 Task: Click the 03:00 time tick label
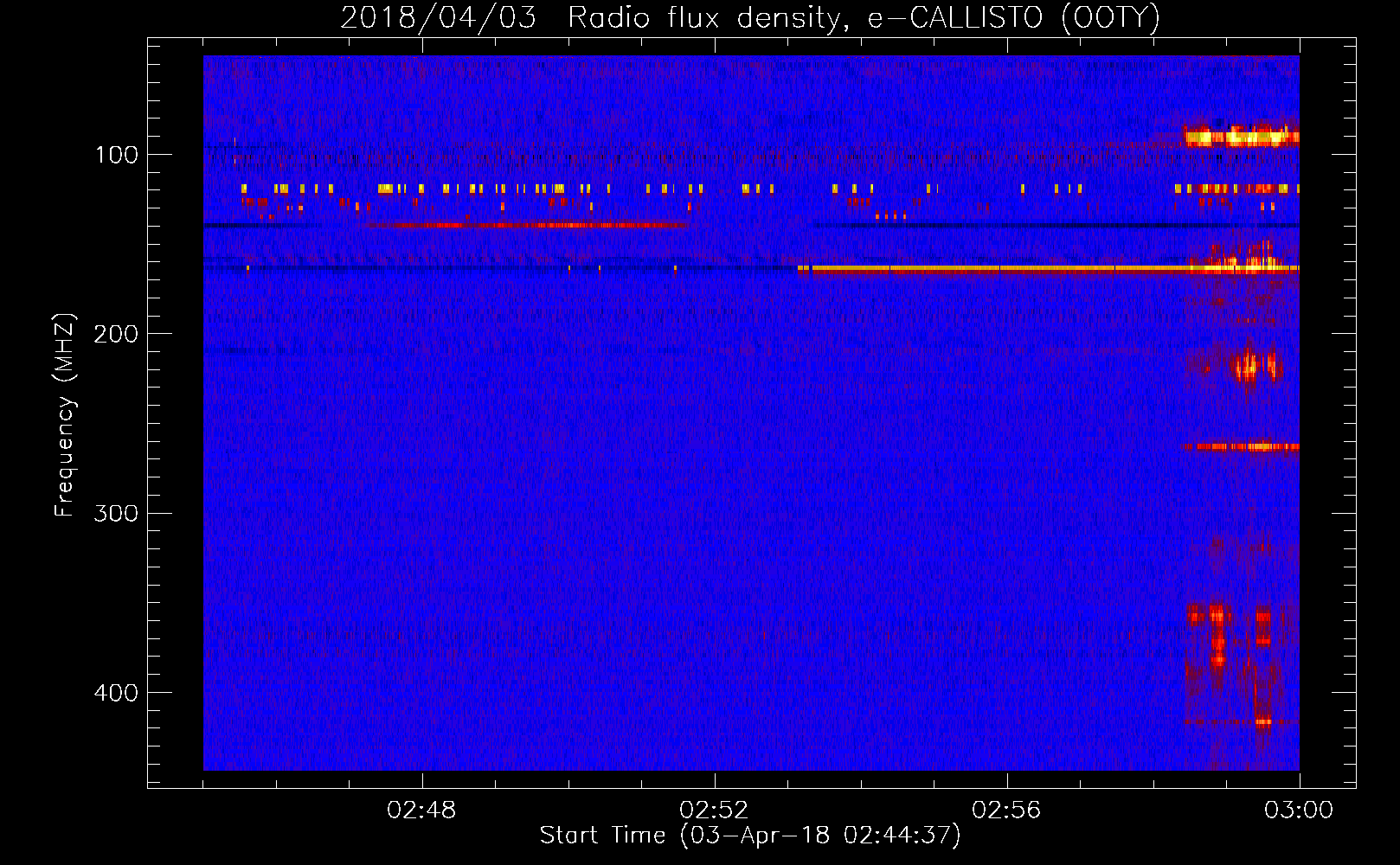pos(1299,811)
